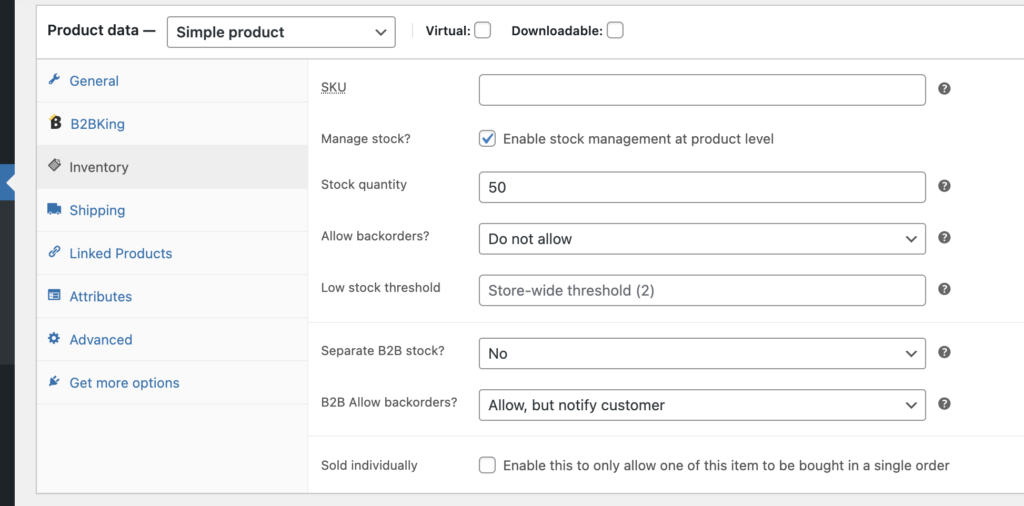Open the Advanced tab
This screenshot has width=1024, height=506.
[x=172, y=340]
